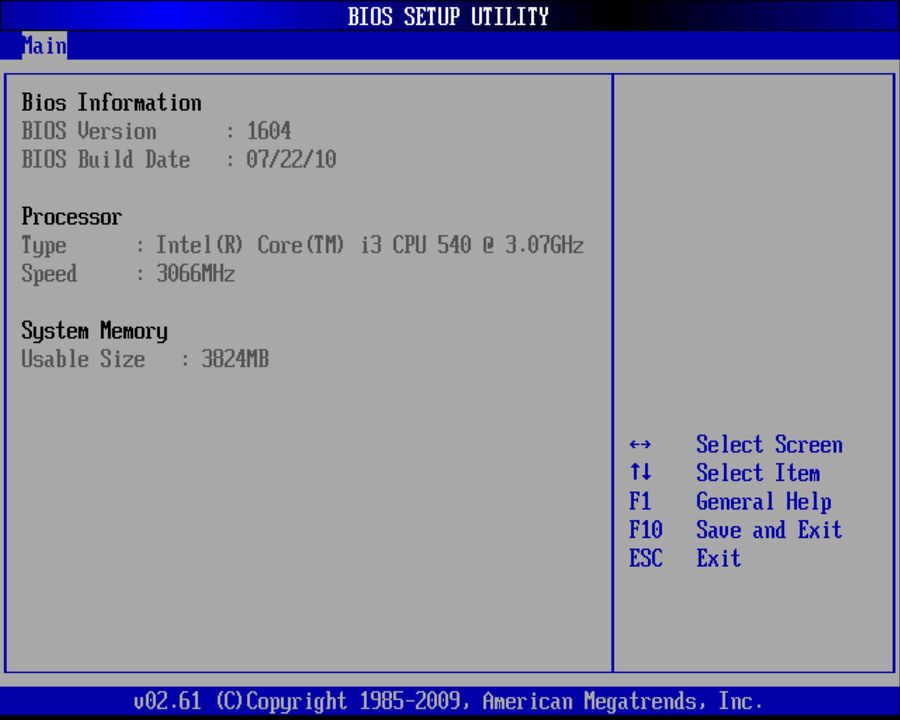Click the Select Item help text

tap(757, 473)
